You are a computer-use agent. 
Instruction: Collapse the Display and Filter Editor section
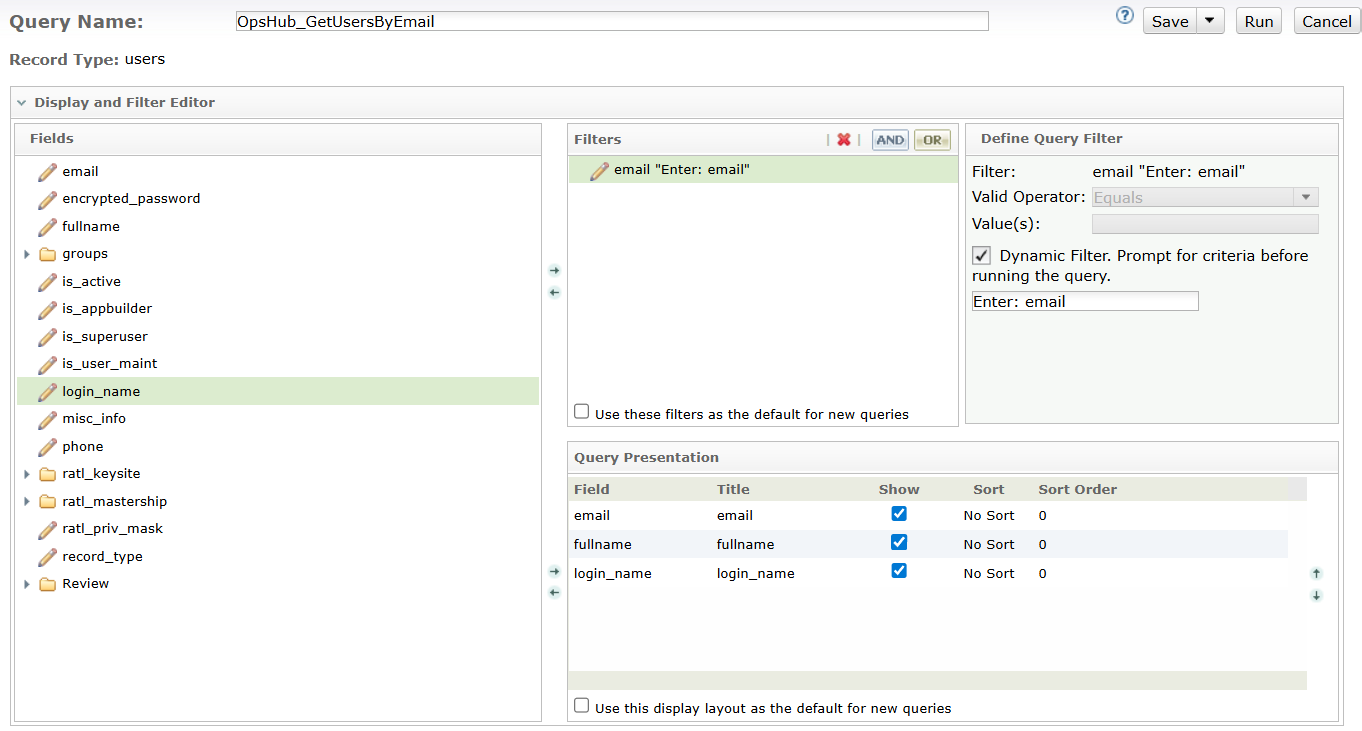(21, 102)
